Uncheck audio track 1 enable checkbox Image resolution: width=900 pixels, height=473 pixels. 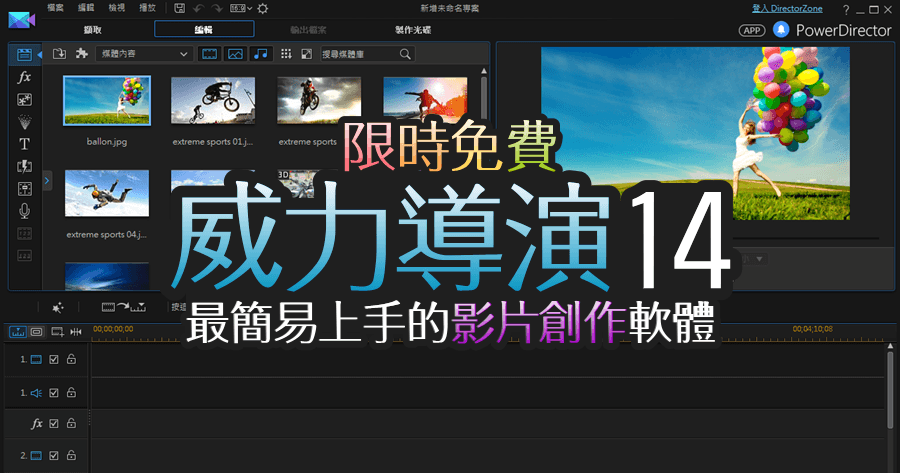(54, 393)
